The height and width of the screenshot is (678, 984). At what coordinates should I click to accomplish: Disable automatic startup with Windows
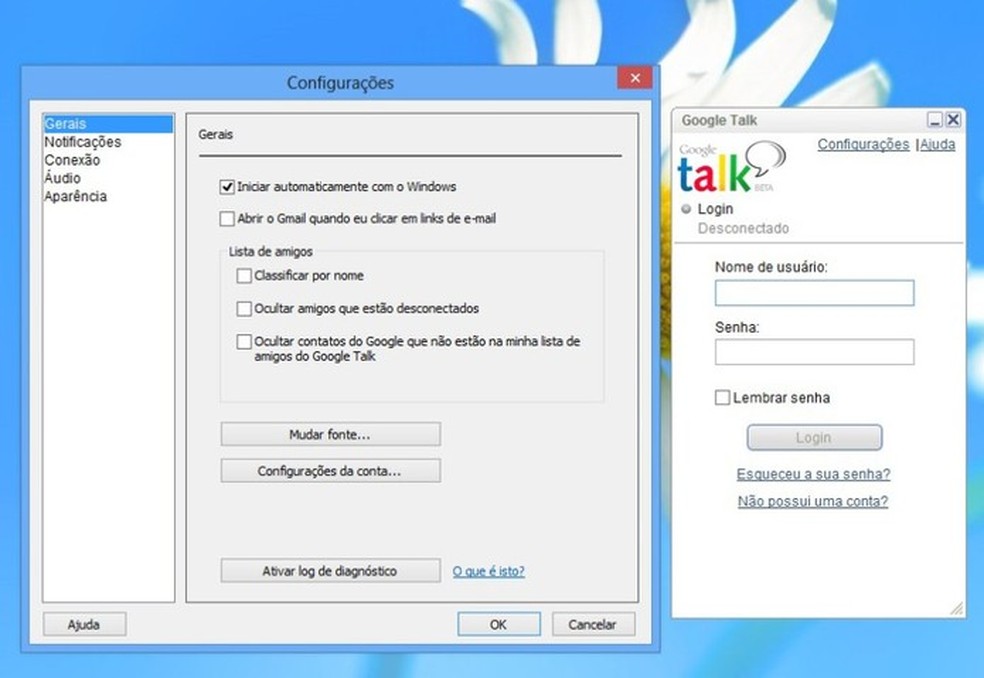pos(225,186)
